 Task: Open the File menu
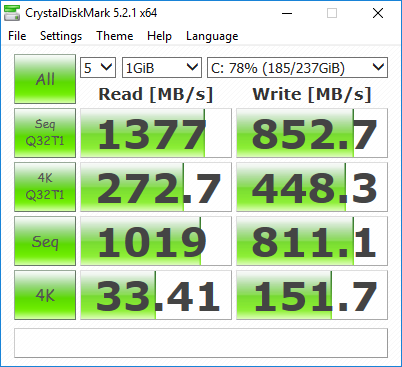17,36
